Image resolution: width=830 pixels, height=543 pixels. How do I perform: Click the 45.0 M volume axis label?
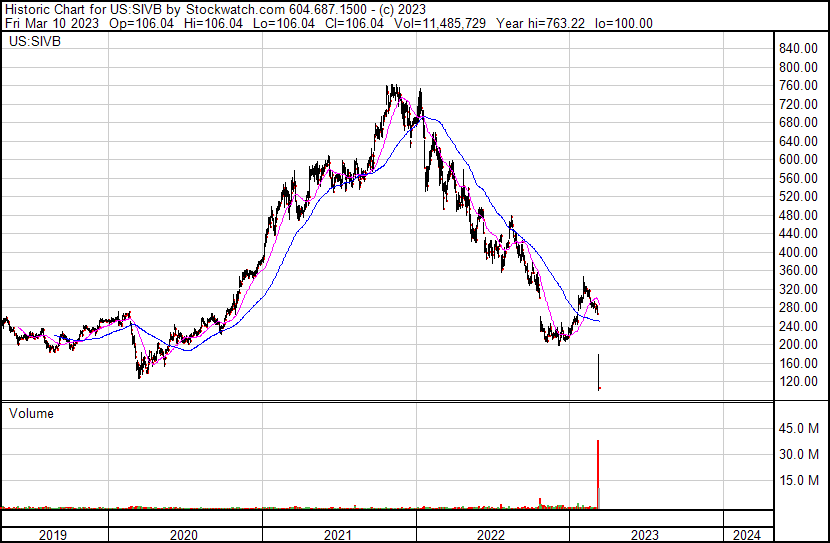[799, 428]
